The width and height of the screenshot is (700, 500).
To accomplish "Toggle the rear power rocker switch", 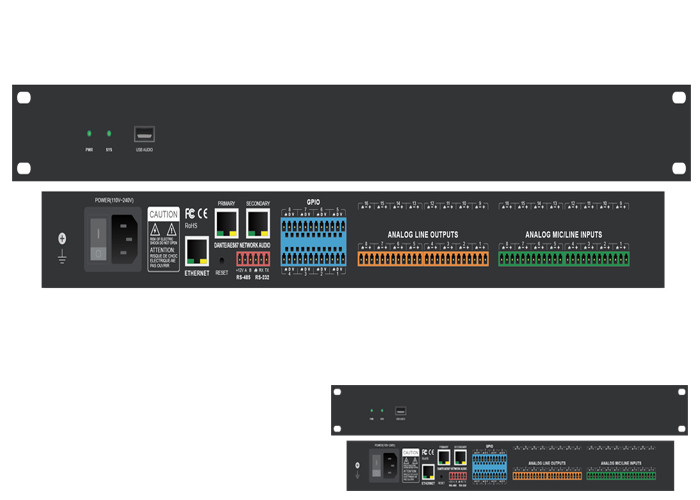I will [101, 239].
